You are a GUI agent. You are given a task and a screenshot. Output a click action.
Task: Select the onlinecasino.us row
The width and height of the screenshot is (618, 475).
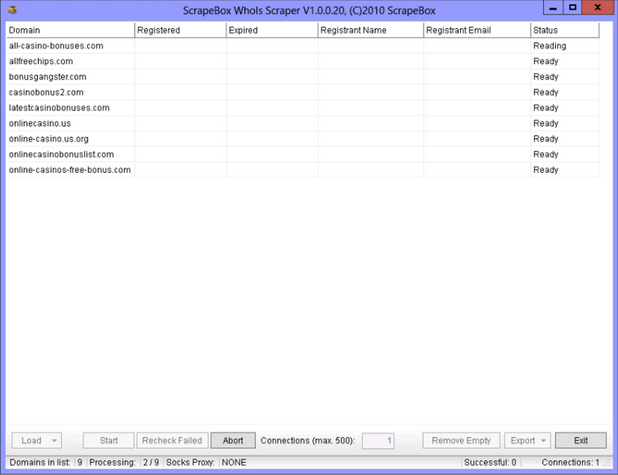coord(303,123)
